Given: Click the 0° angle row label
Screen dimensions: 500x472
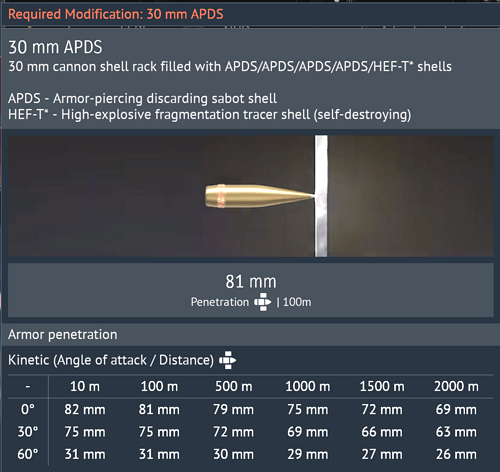Looking at the screenshot, I should pos(28,409).
